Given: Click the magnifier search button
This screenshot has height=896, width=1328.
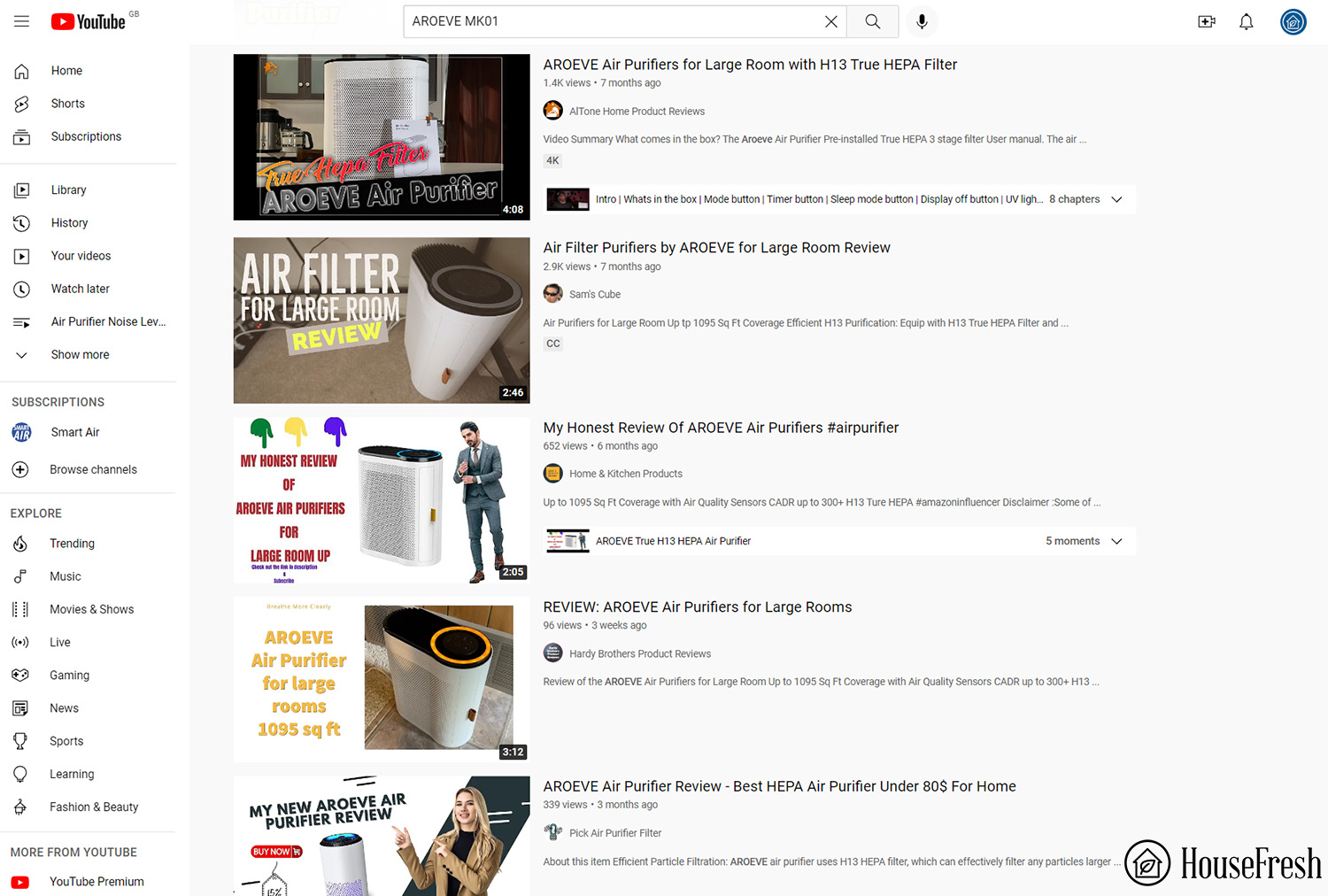Looking at the screenshot, I should pyautogui.click(x=873, y=21).
